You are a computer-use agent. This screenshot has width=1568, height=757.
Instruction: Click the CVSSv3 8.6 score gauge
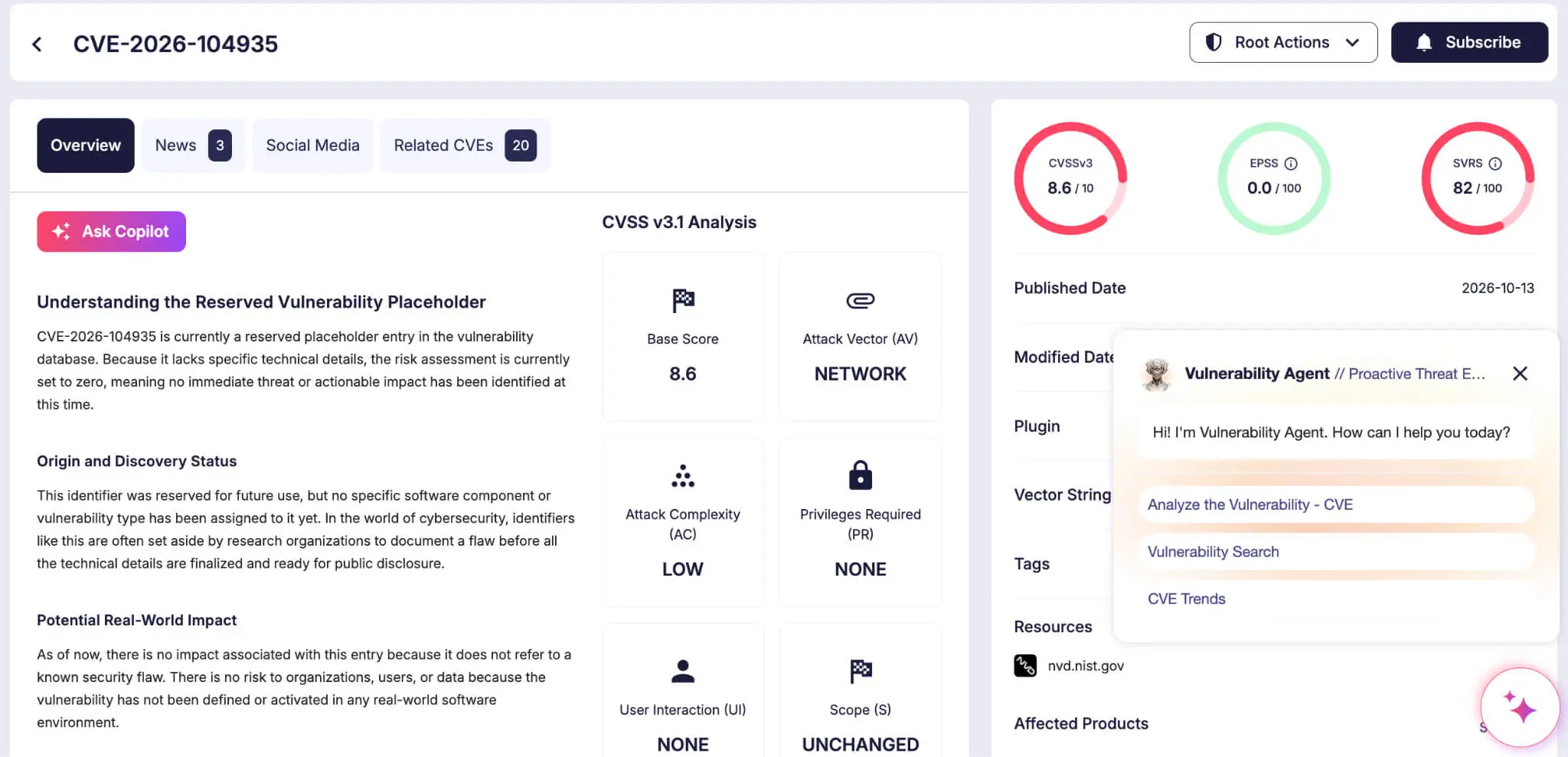click(x=1070, y=178)
